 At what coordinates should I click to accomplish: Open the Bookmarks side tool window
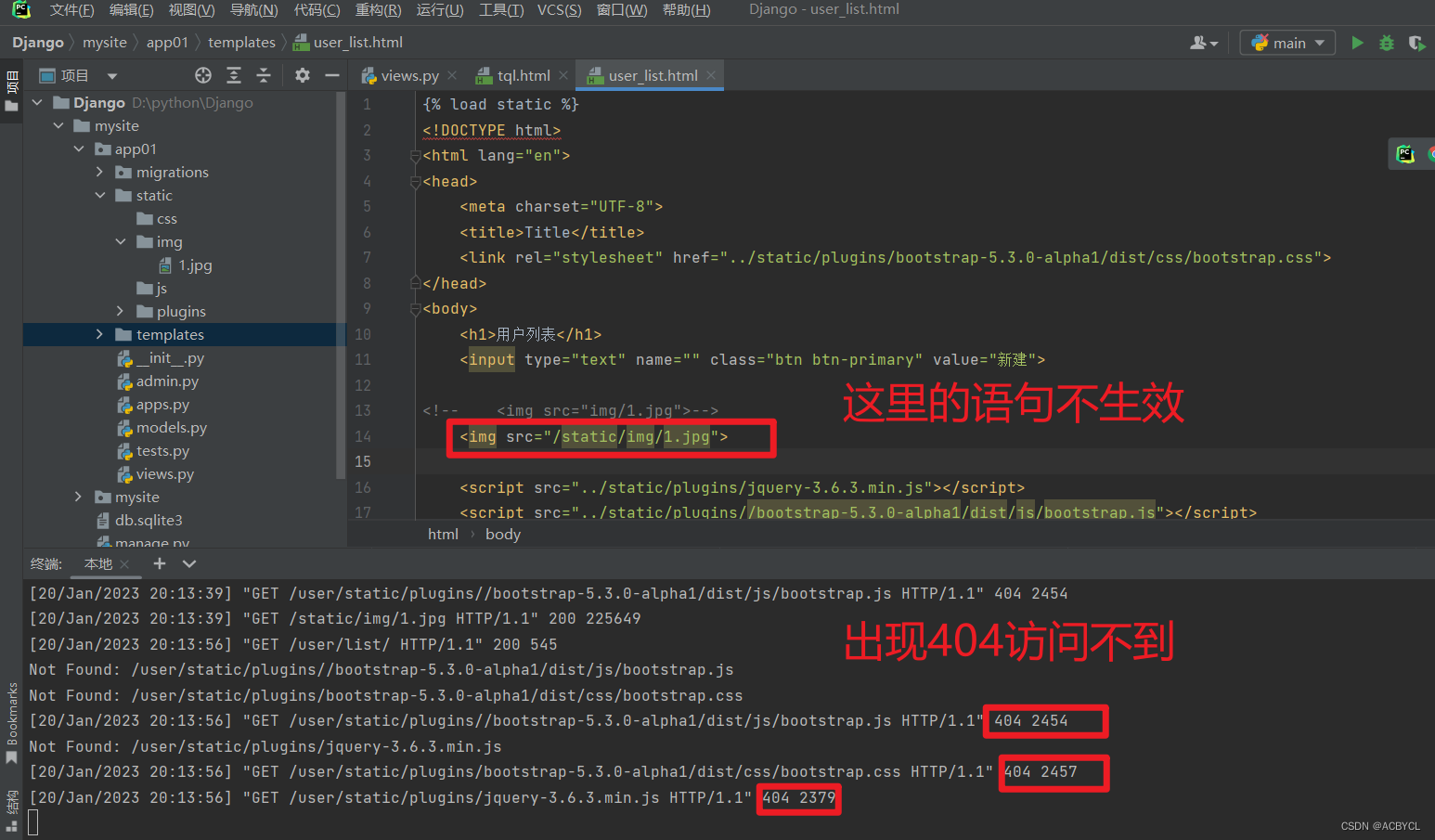click(x=12, y=722)
